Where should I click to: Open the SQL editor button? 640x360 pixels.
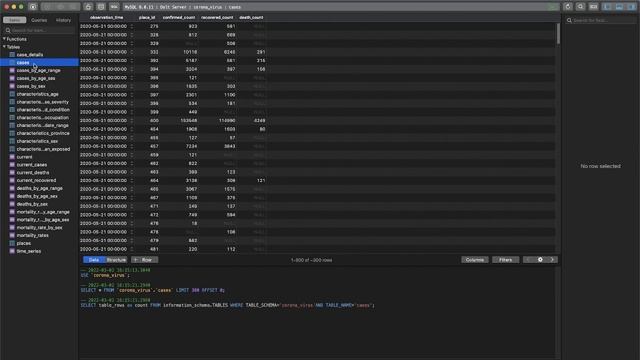(x=114, y=7)
